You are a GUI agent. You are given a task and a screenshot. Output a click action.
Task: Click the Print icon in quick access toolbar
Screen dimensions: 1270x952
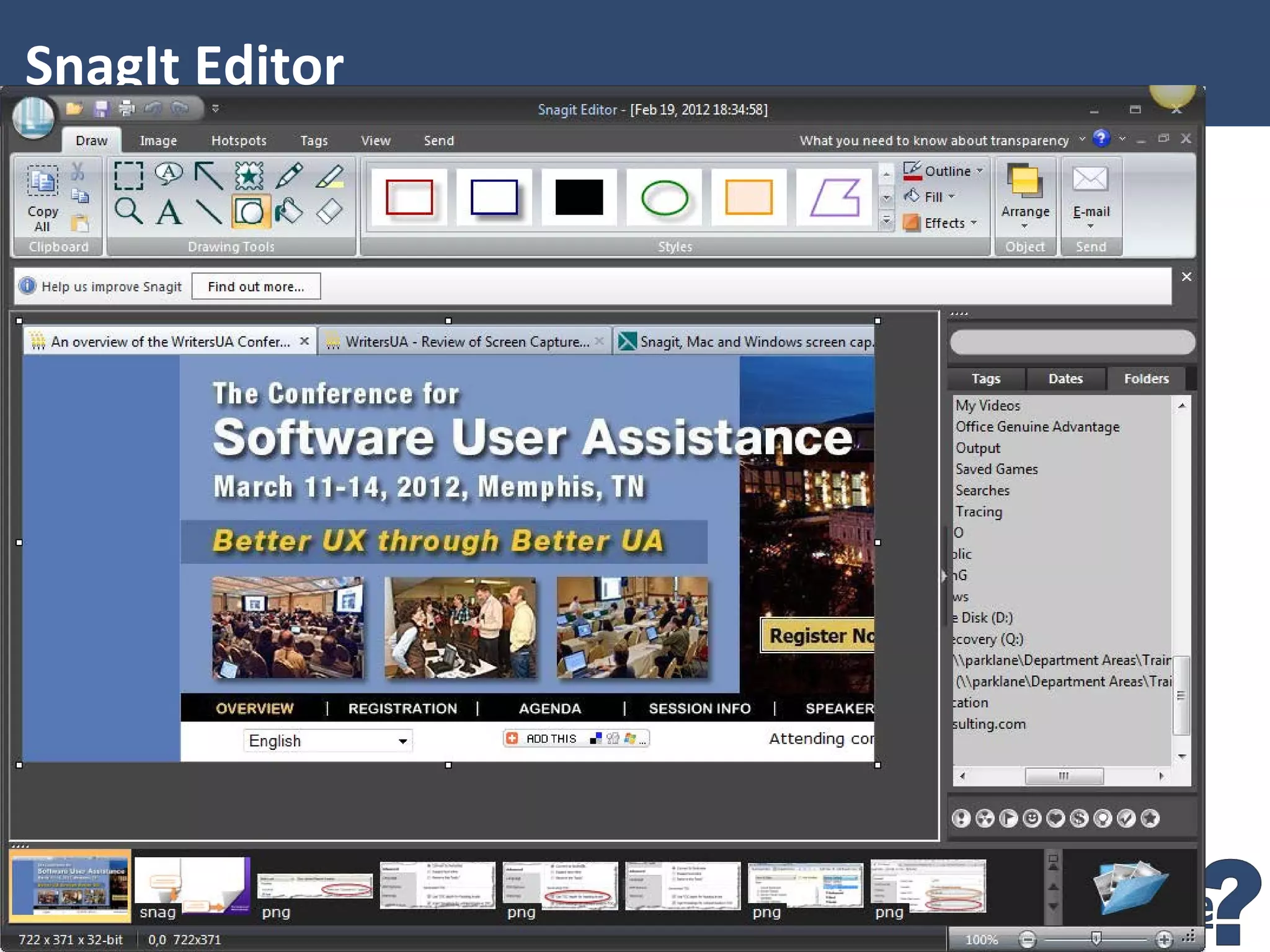[127, 108]
